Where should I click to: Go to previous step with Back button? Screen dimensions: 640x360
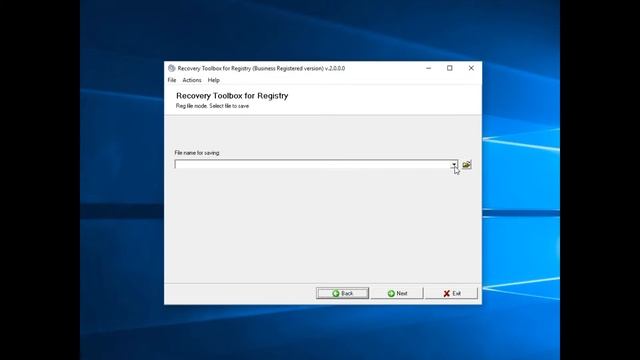pyautogui.click(x=342, y=293)
